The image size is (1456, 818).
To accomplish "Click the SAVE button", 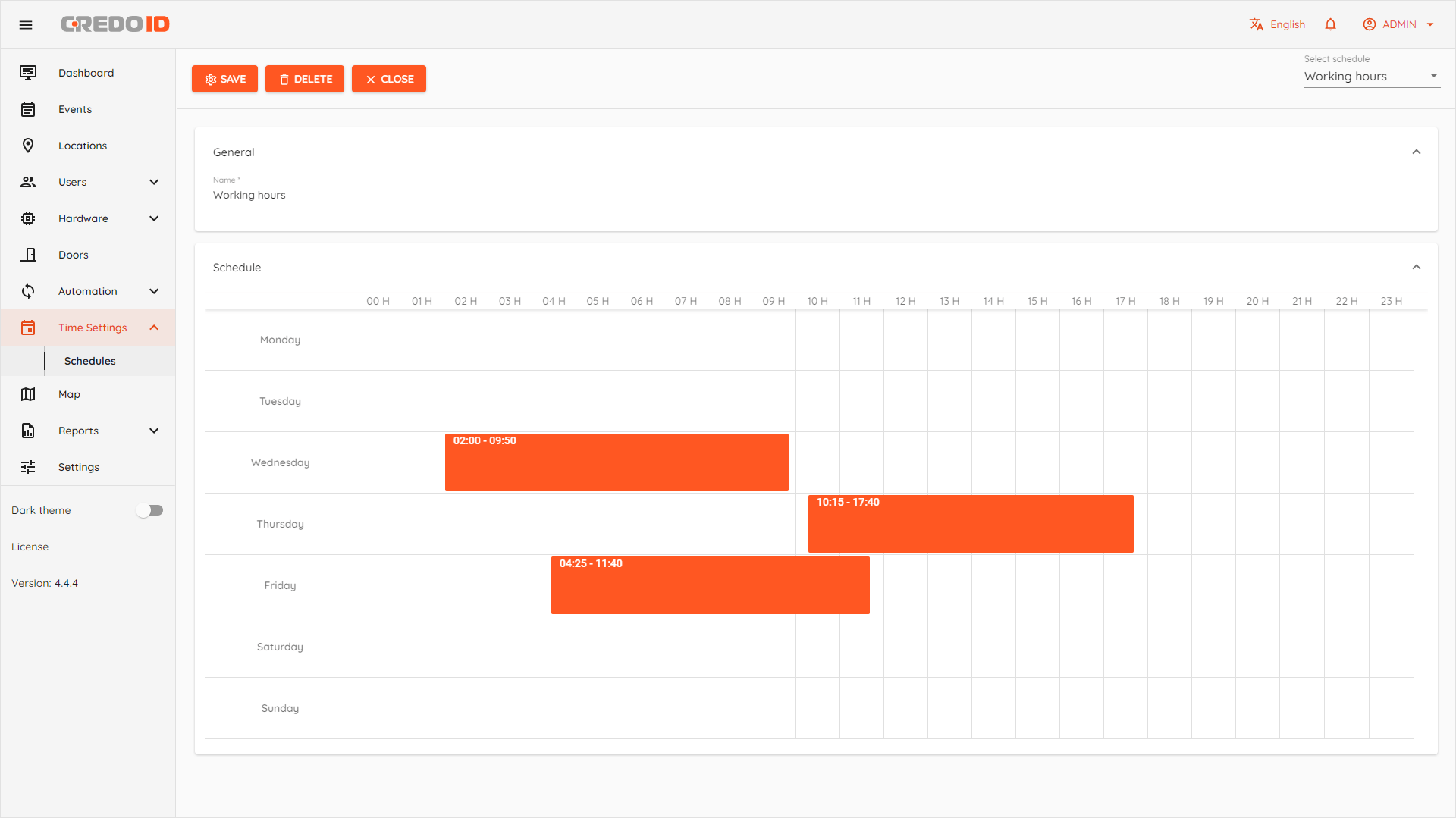I will tap(224, 79).
